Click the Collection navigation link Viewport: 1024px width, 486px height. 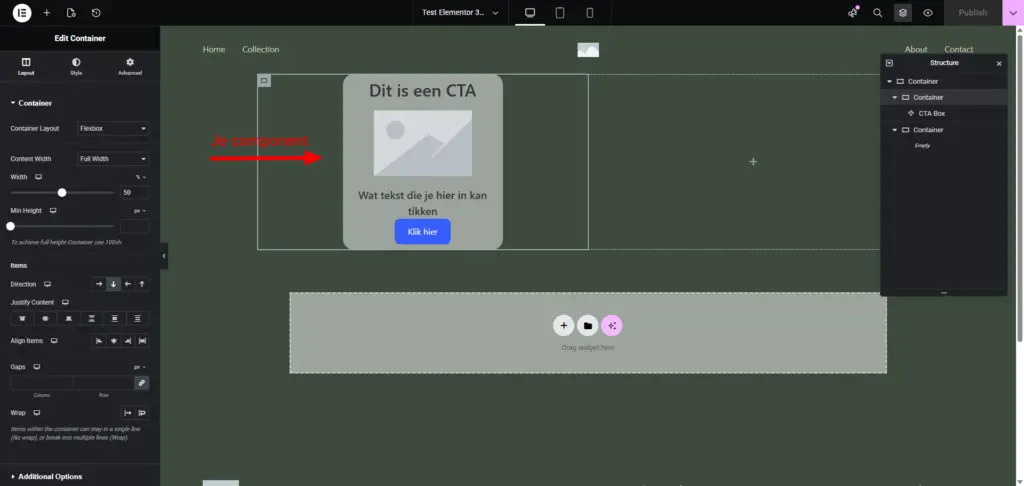261,50
